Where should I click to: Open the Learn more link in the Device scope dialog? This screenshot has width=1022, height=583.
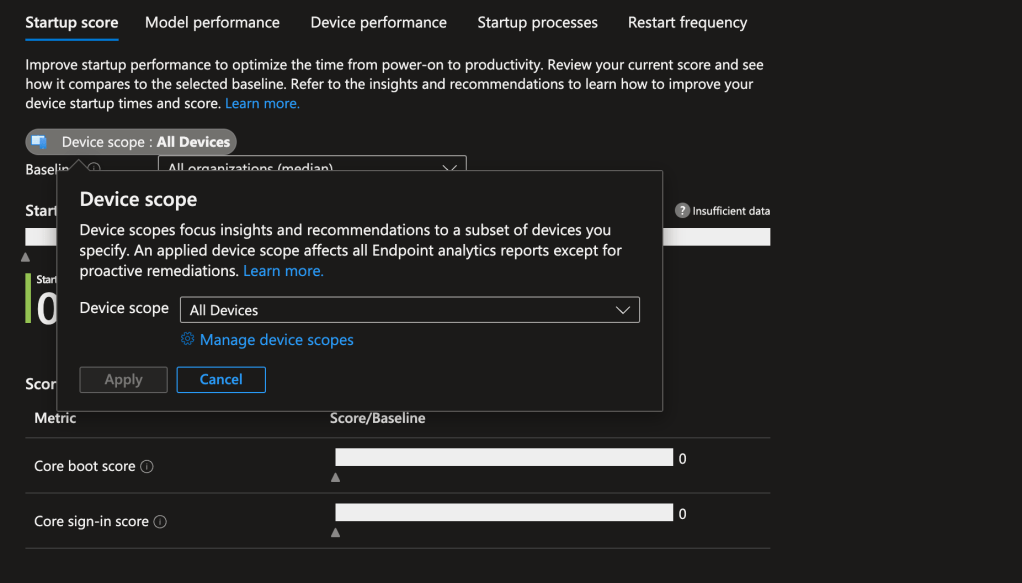click(283, 271)
